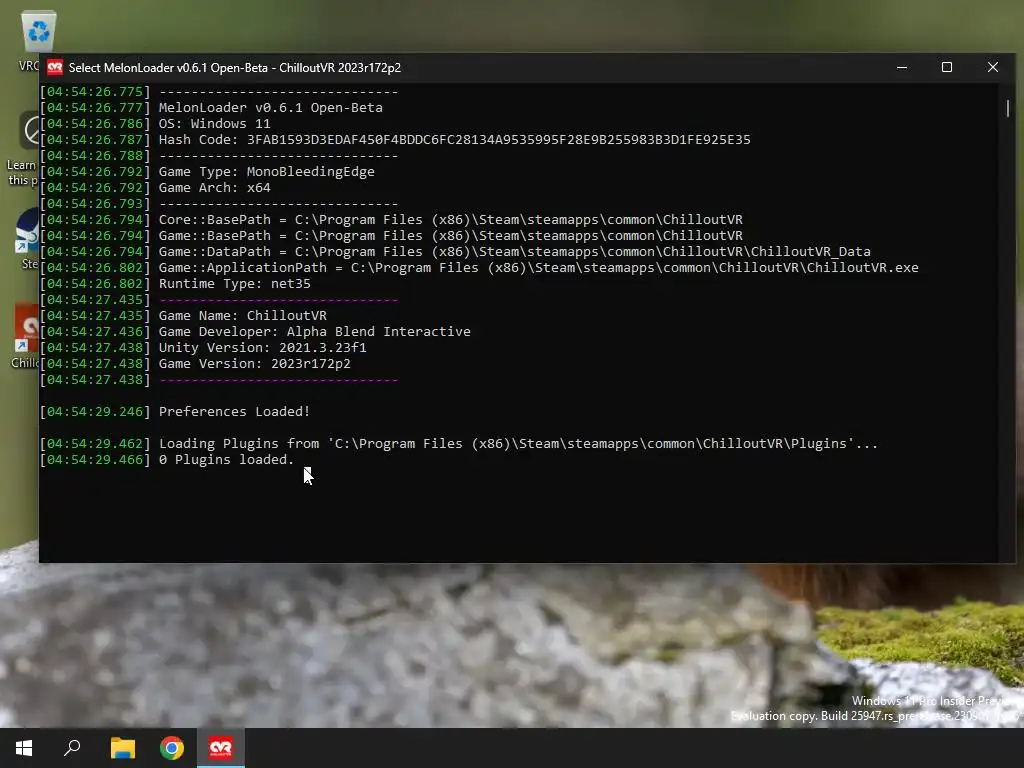Open the Windows Start menu
This screenshot has height=768, width=1024.
point(24,748)
